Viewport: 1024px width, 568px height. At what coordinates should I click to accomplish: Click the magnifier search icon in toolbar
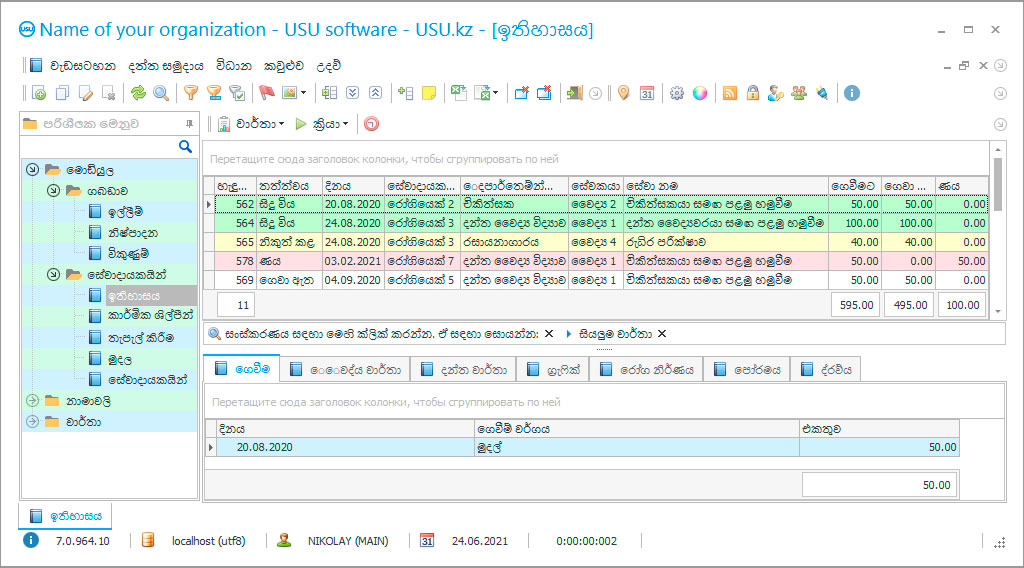[160, 93]
